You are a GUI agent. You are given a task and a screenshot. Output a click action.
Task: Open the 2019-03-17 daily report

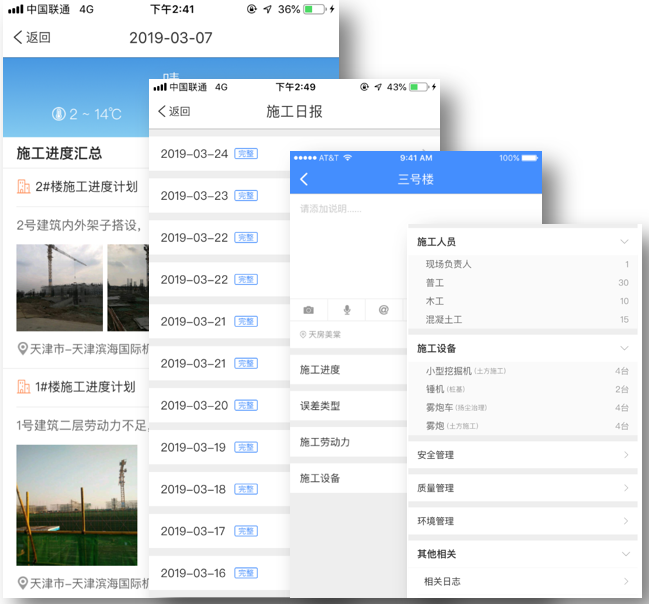click(219, 531)
